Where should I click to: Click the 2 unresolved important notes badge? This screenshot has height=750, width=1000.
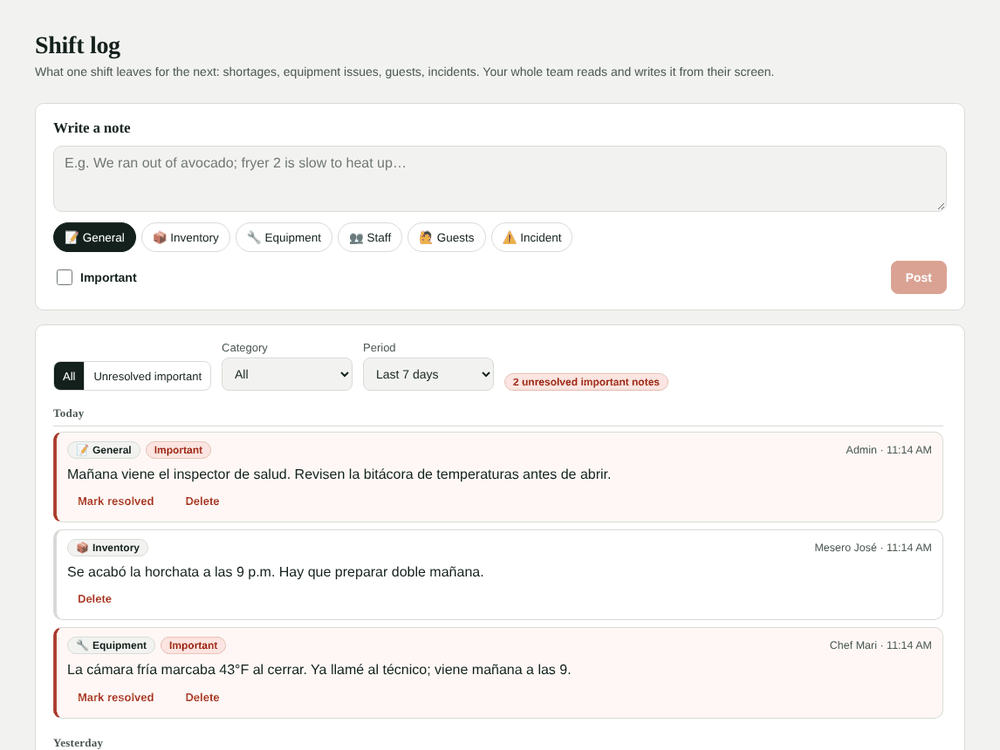coord(586,382)
